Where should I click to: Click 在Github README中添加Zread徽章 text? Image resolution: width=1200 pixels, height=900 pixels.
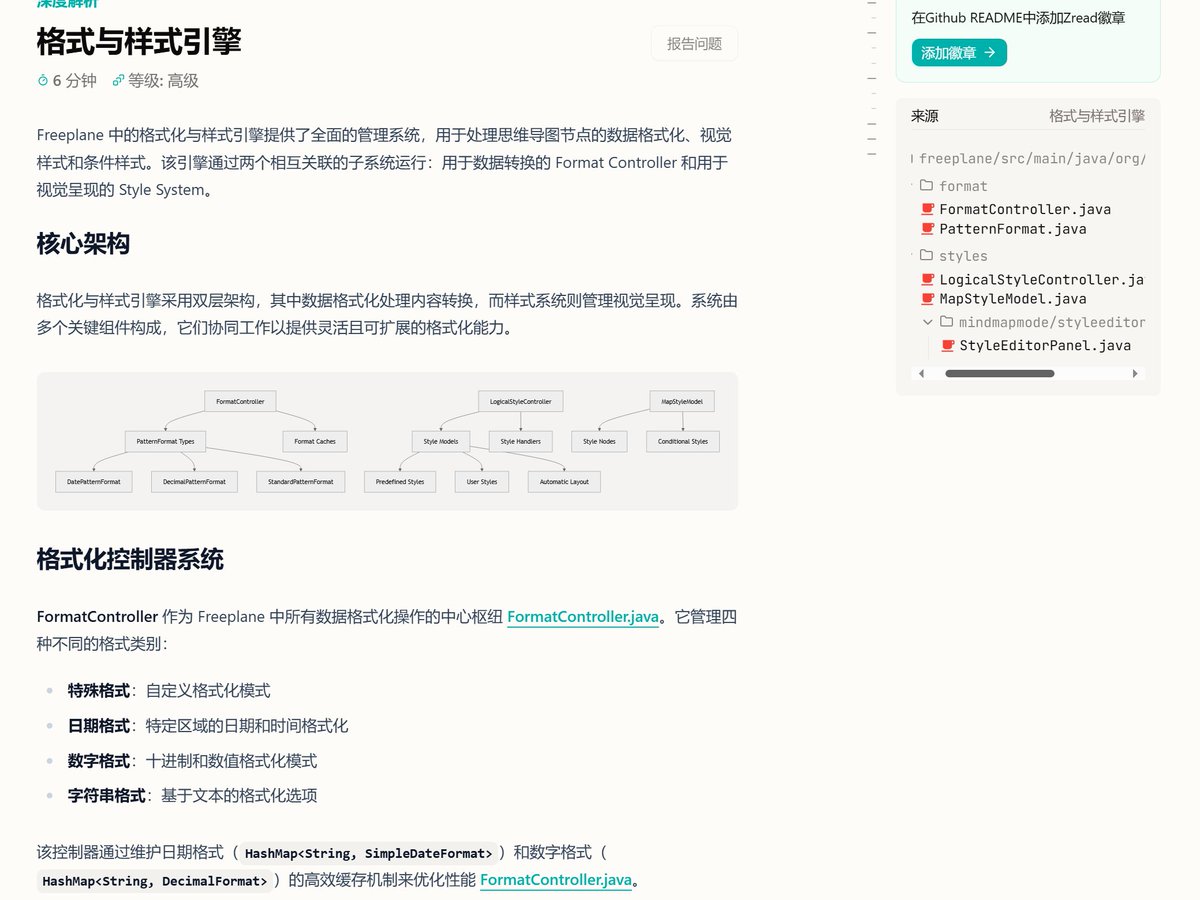pyautogui.click(x=1018, y=17)
